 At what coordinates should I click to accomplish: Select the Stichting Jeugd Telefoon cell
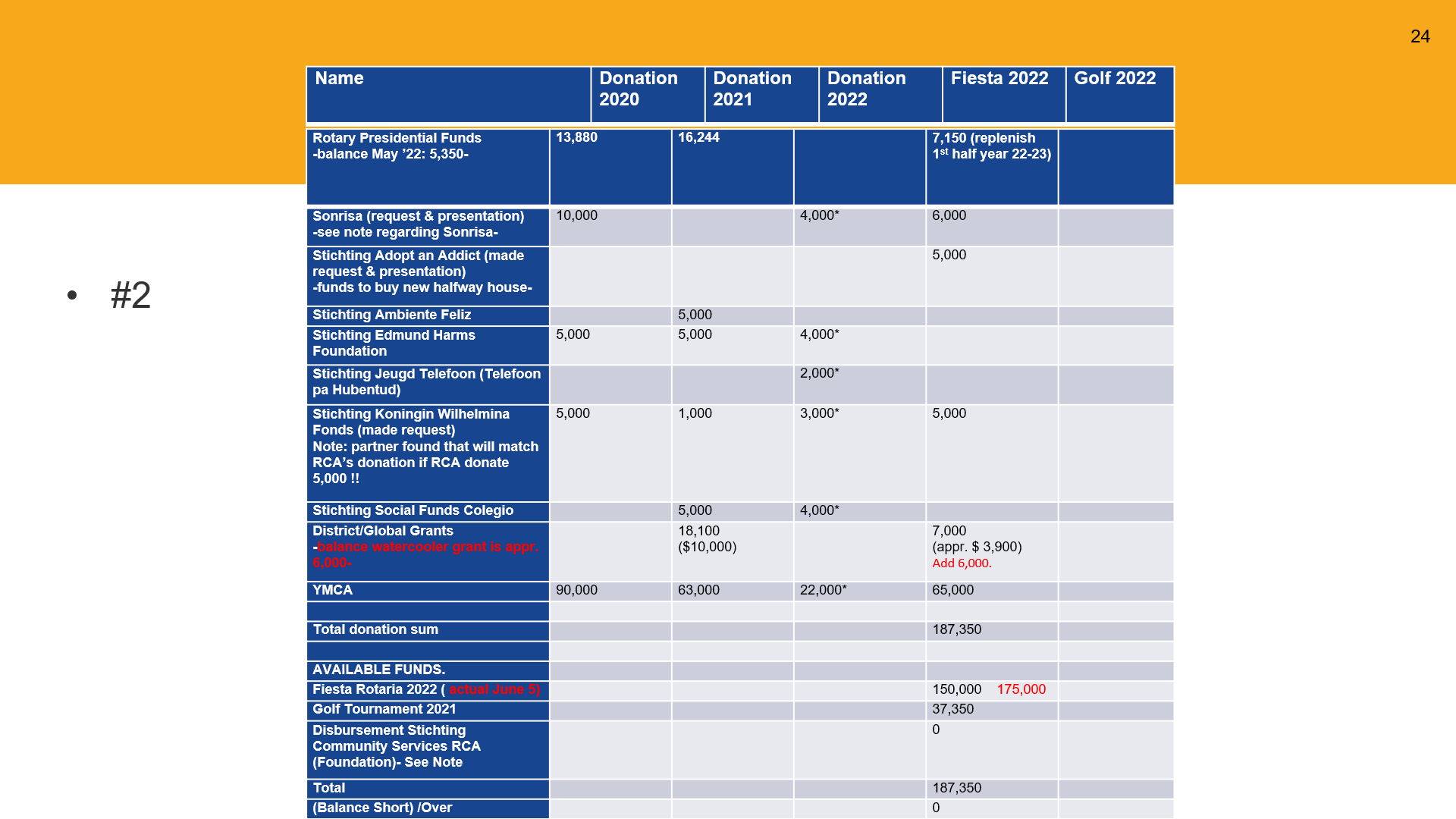(x=428, y=384)
